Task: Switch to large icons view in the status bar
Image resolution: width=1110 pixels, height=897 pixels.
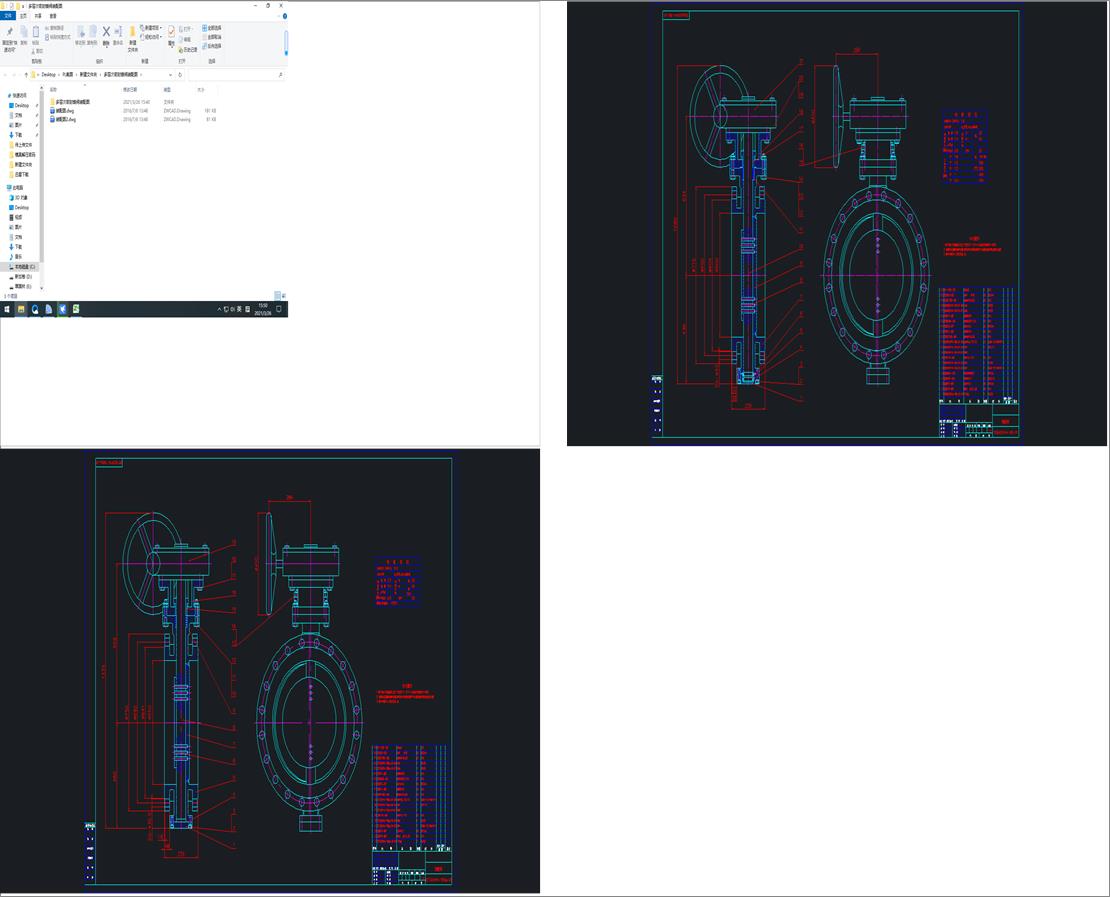Action: 284,296
